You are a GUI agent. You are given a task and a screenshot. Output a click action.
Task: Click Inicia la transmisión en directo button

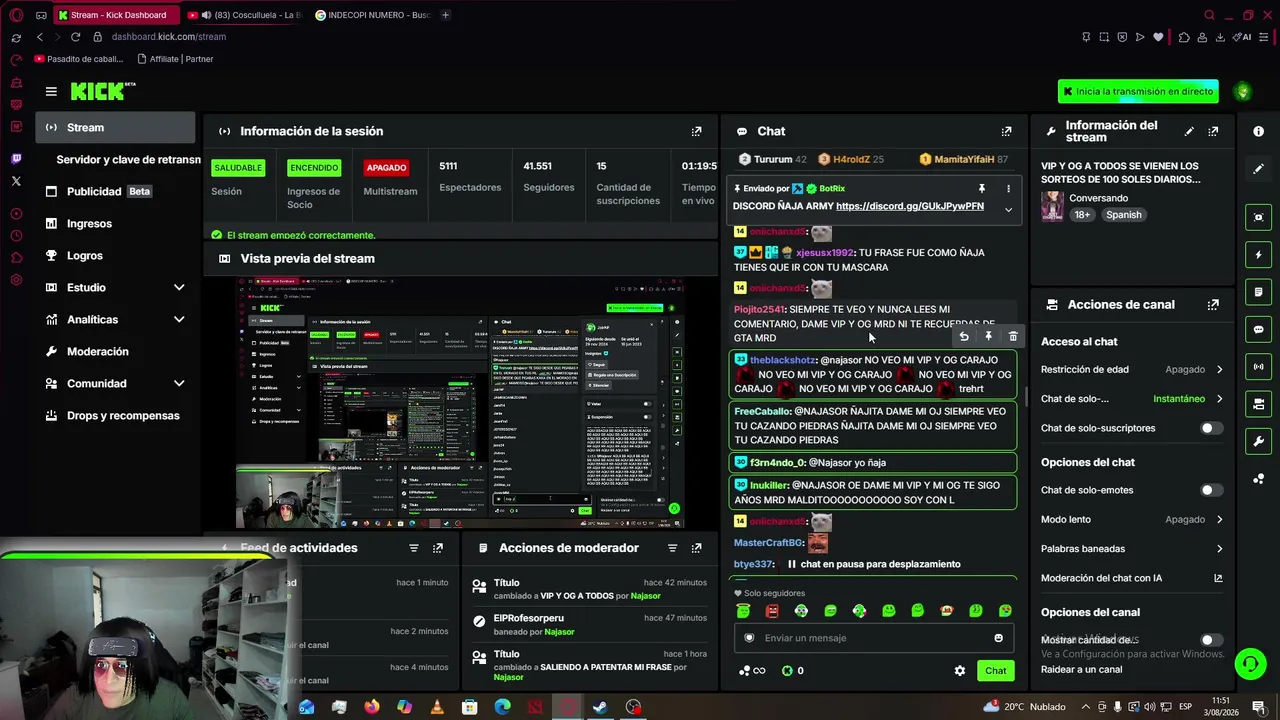tap(1138, 91)
